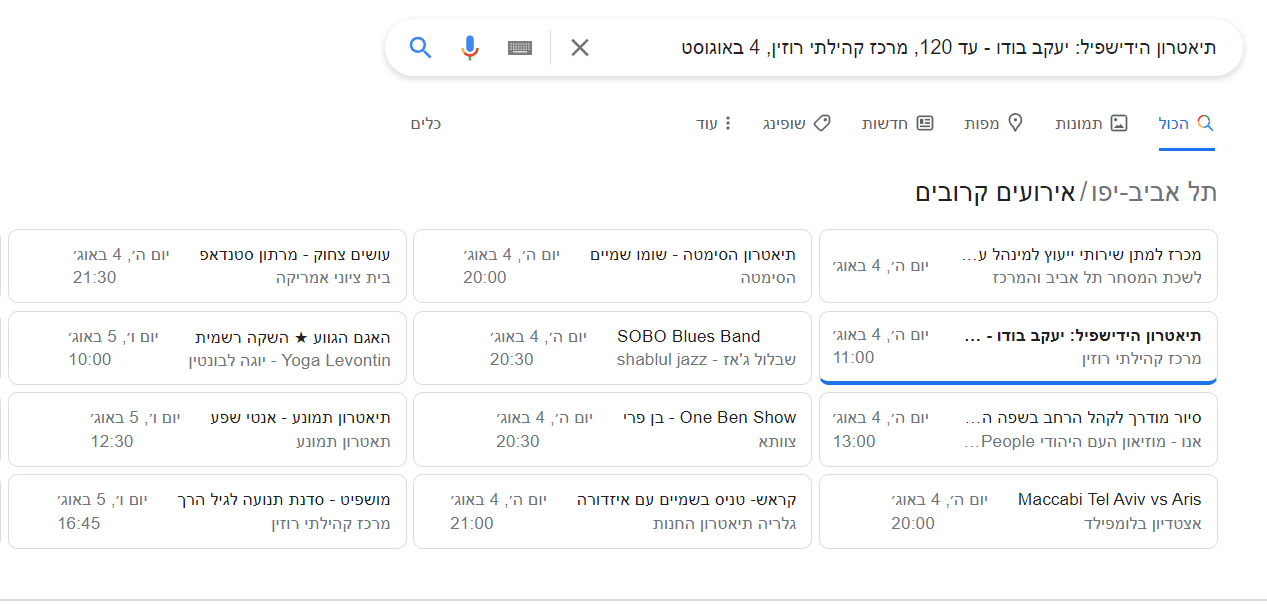Viewport: 1267px width, 604px height.
Task: Select the הכול (All) tab
Action: [1186, 123]
